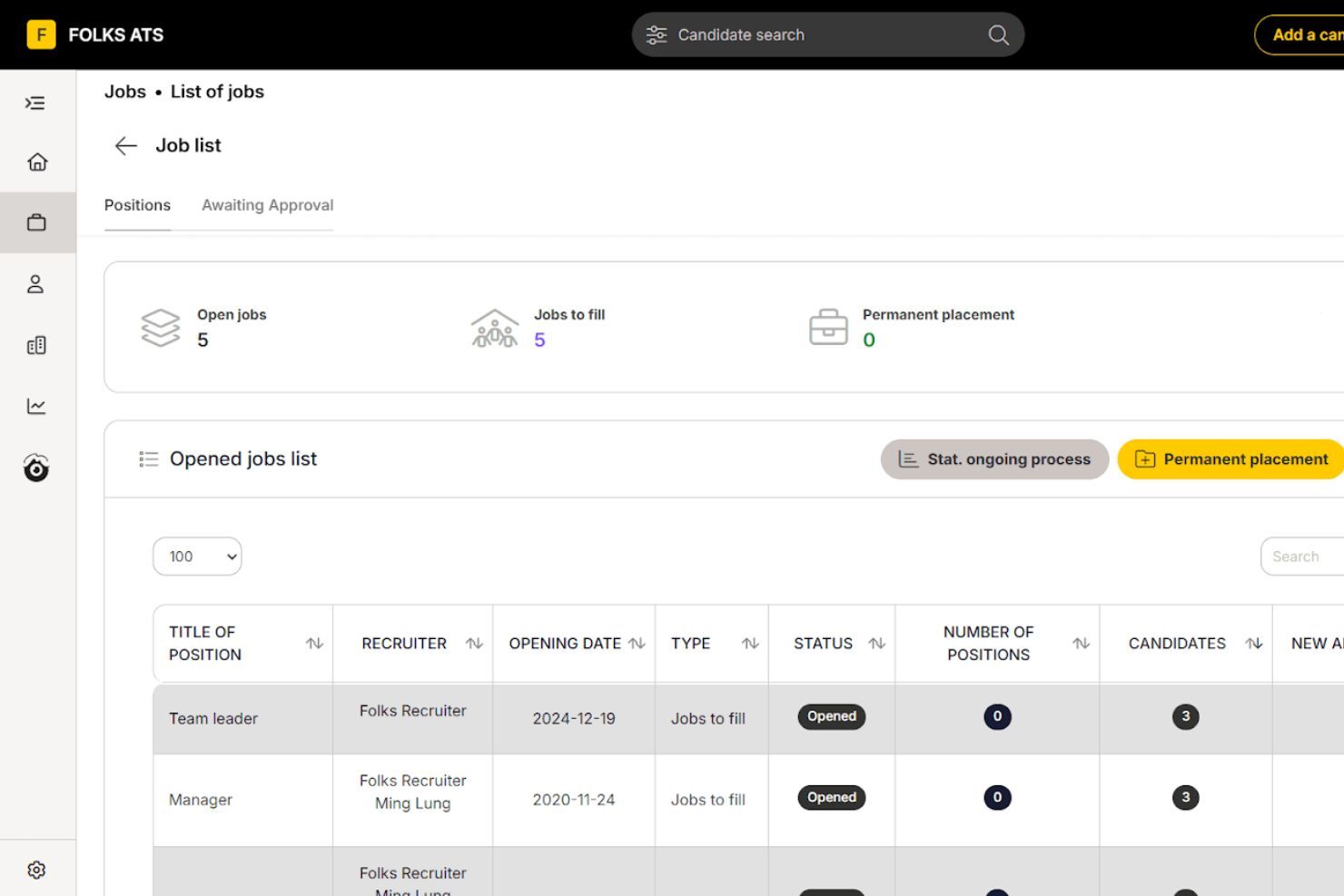Image resolution: width=1344 pixels, height=896 pixels.
Task: Open Settings via the gear icon
Action: [x=36, y=869]
